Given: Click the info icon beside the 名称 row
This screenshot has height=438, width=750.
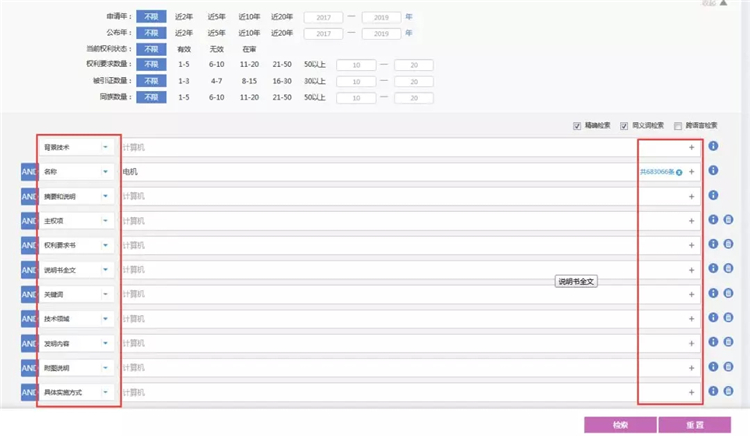Looking at the screenshot, I should [713, 171].
